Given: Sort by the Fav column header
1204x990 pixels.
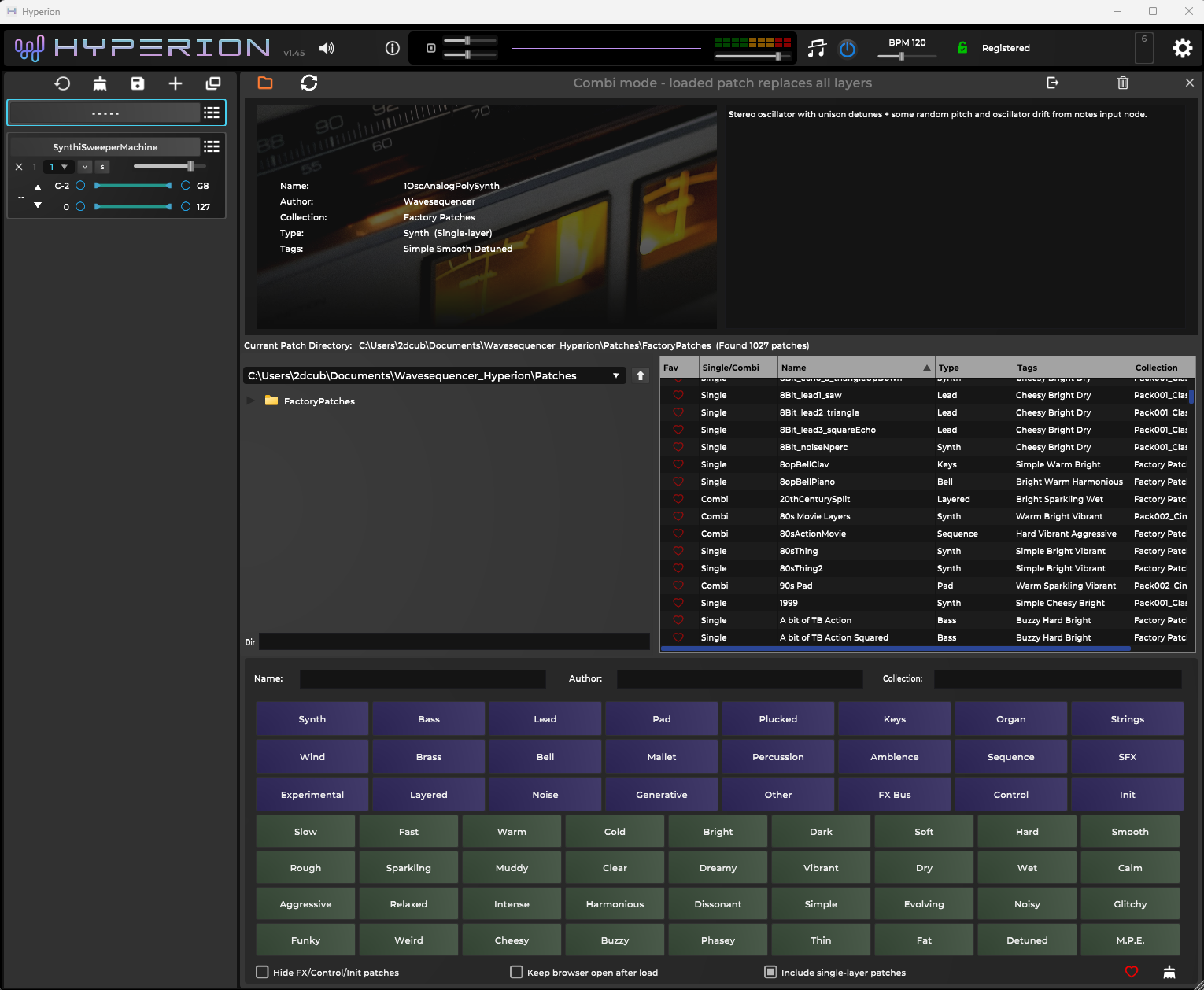Looking at the screenshot, I should pyautogui.click(x=680, y=368).
